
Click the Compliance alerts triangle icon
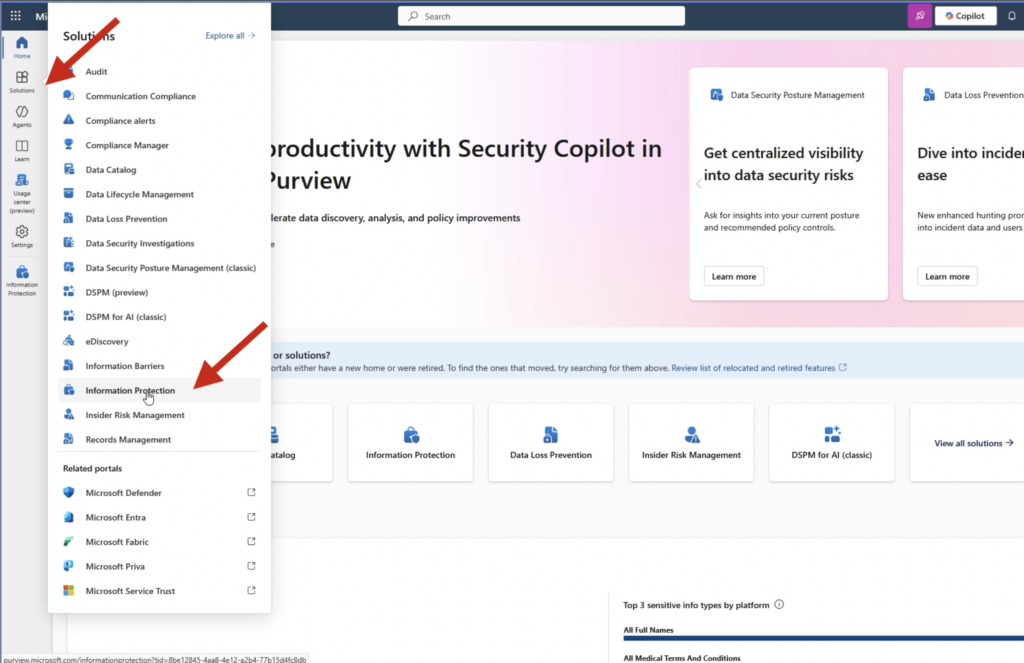pyautogui.click(x=69, y=120)
